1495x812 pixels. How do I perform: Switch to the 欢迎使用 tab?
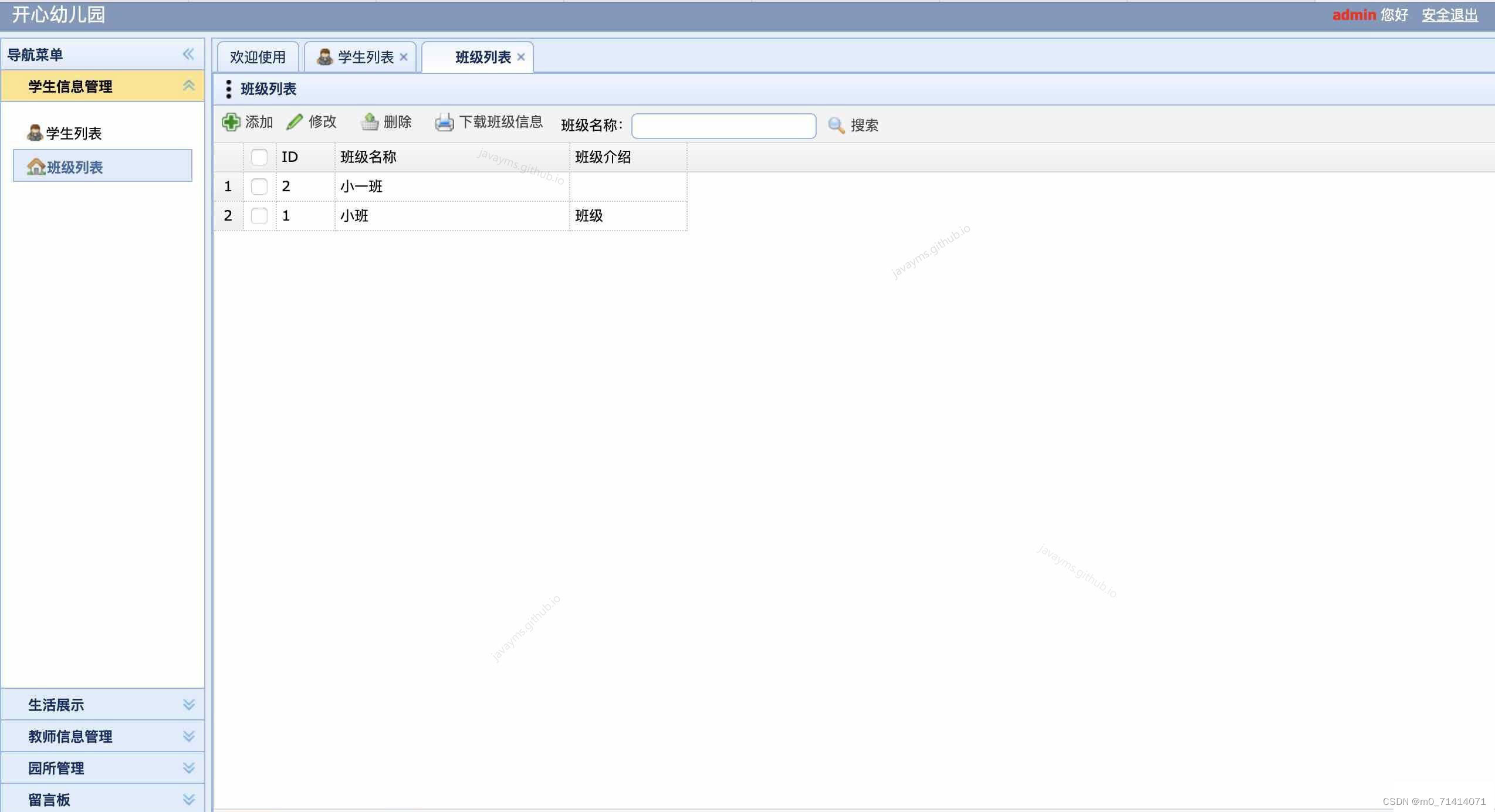click(x=258, y=57)
